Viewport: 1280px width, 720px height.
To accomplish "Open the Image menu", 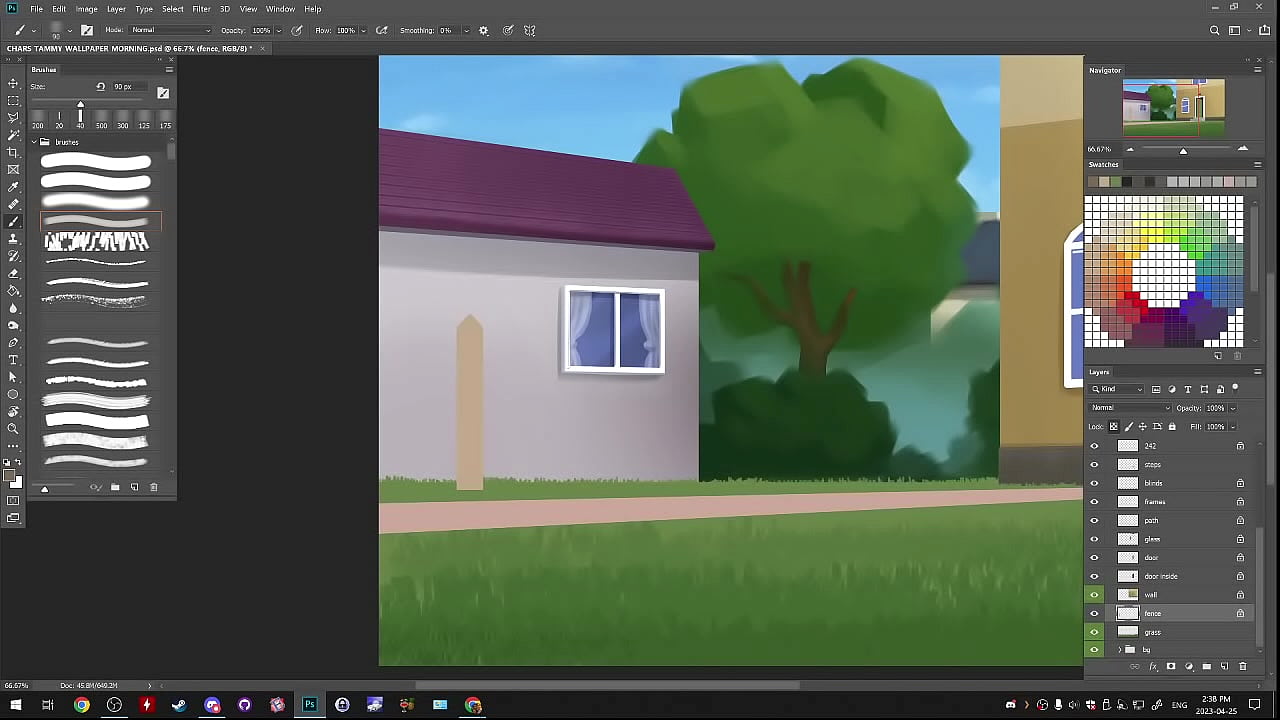I will (x=87, y=9).
